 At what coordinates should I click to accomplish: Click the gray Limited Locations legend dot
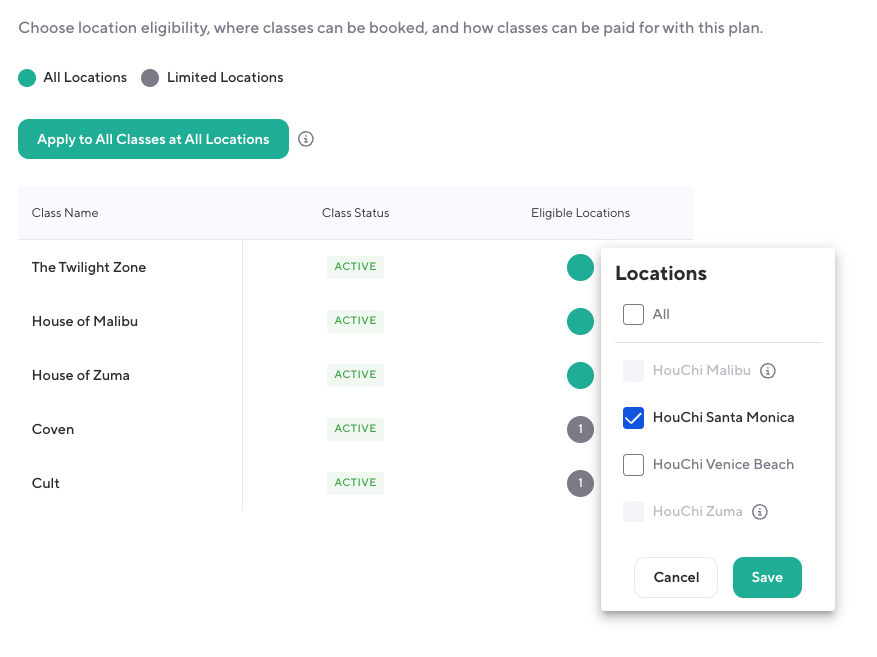coord(150,78)
